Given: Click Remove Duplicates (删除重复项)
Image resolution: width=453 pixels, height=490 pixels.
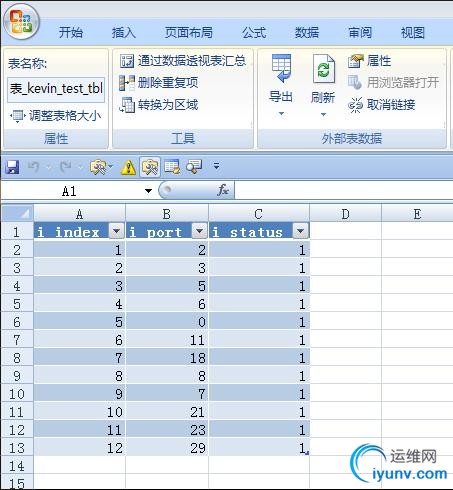Looking at the screenshot, I should (x=159, y=83).
